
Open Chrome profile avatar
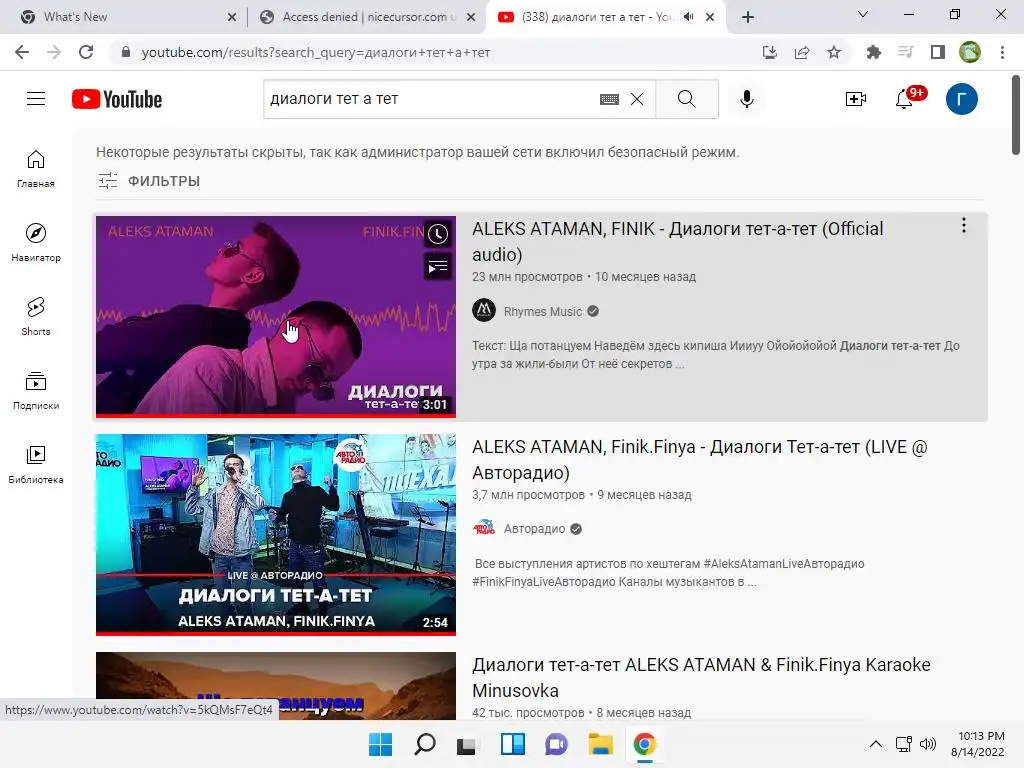click(x=970, y=52)
